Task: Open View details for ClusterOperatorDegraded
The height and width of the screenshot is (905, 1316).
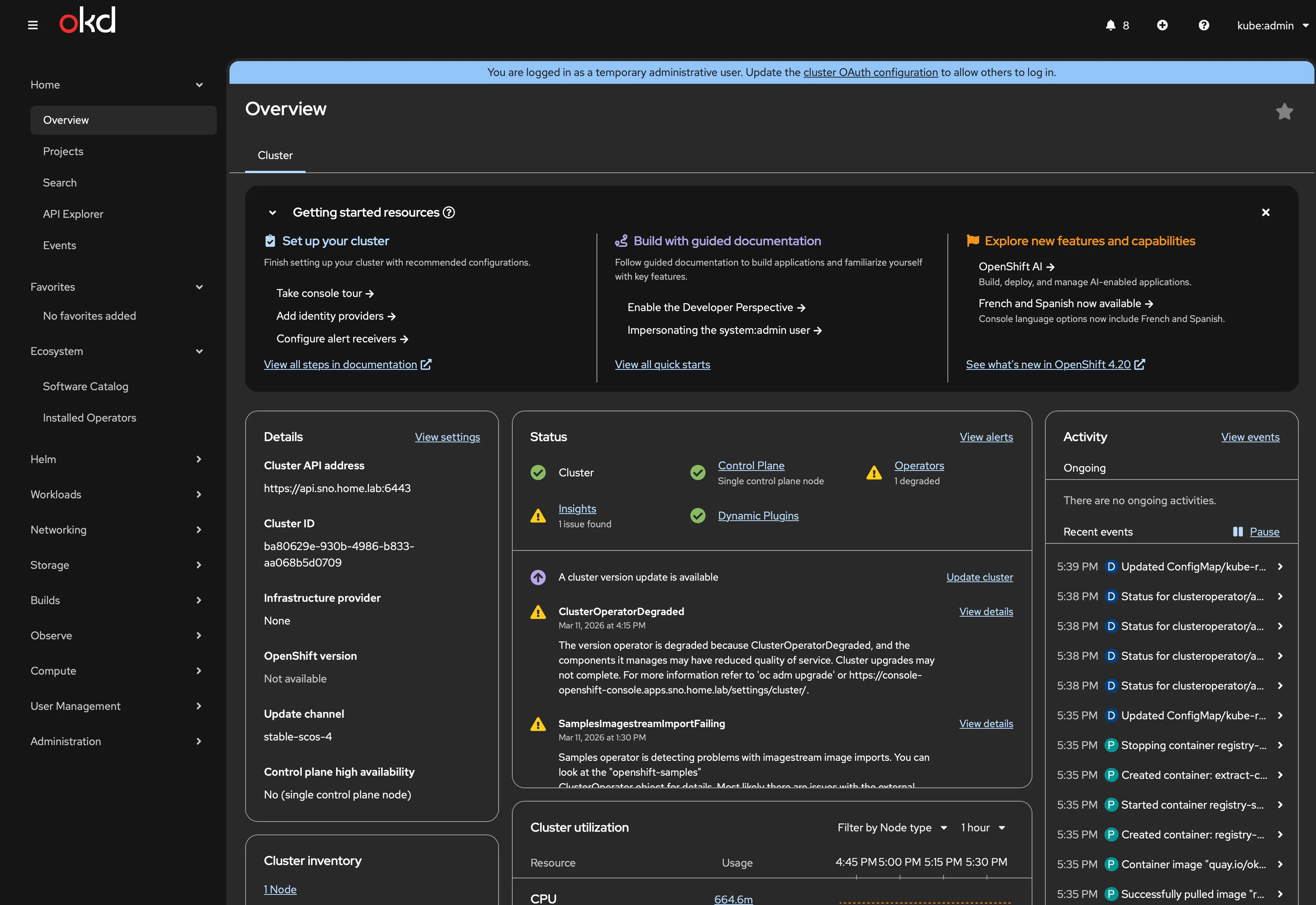Action: pos(986,612)
